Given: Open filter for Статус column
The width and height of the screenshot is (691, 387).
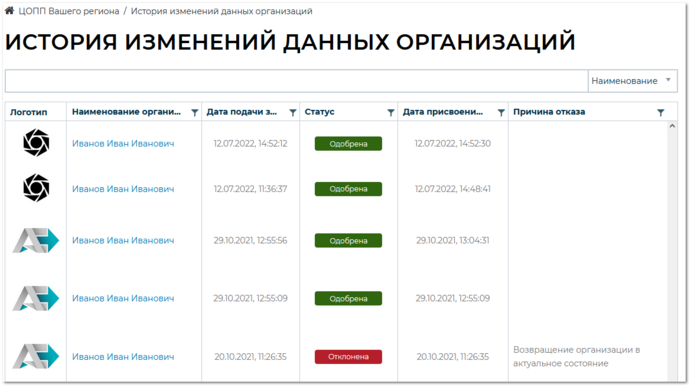Looking at the screenshot, I should 390,112.
